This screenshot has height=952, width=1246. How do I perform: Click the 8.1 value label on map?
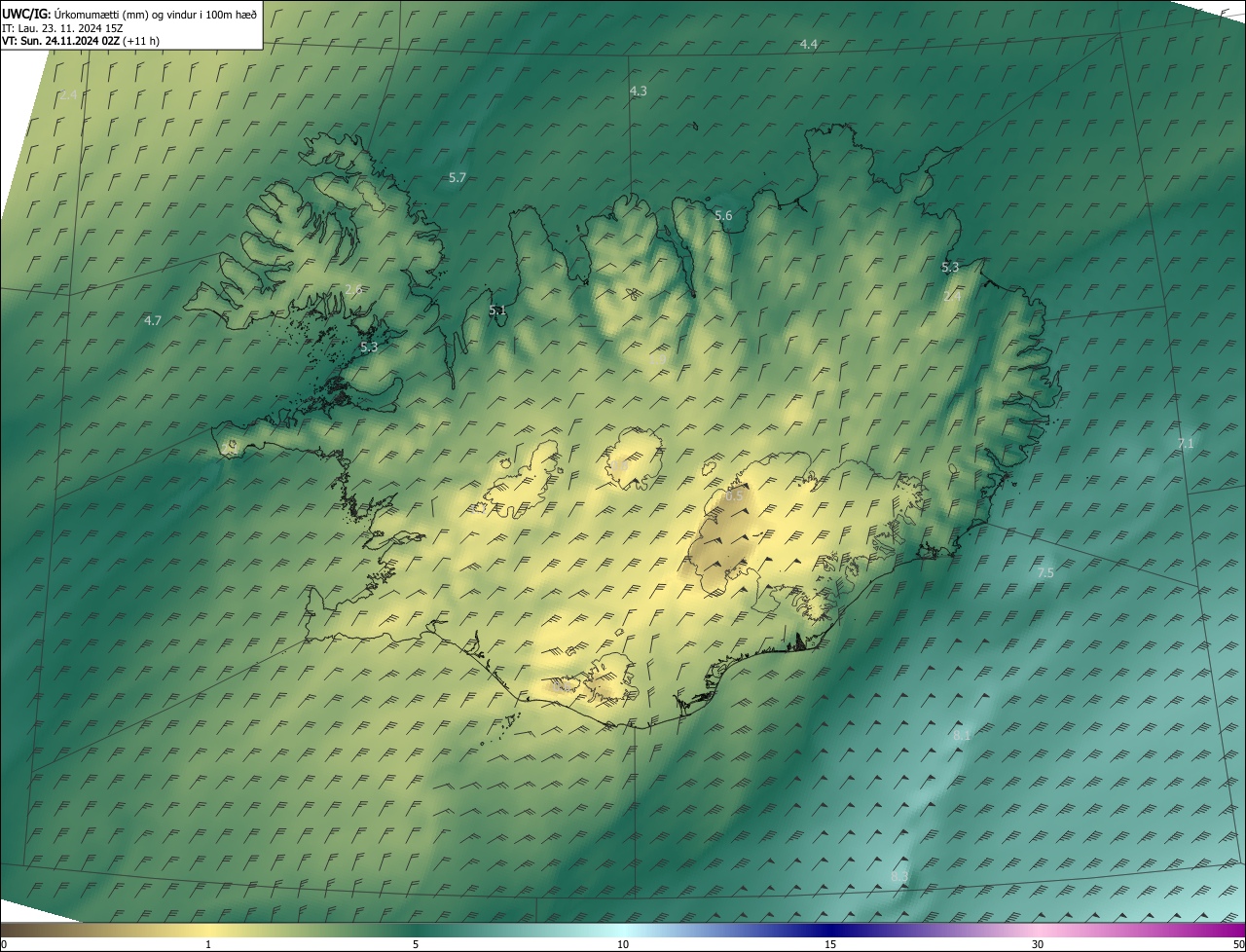pos(962,736)
